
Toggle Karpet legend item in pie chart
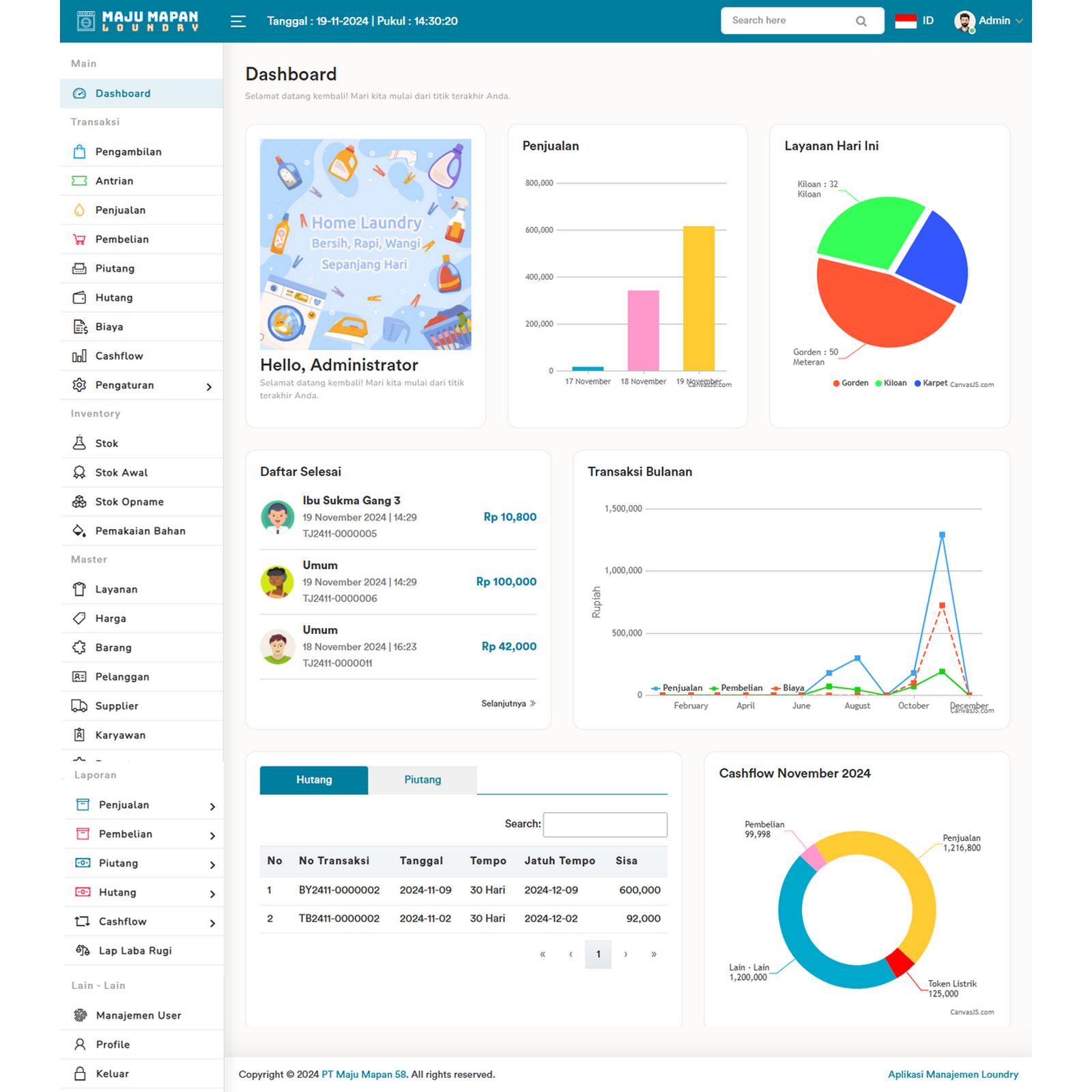pyautogui.click(x=930, y=383)
